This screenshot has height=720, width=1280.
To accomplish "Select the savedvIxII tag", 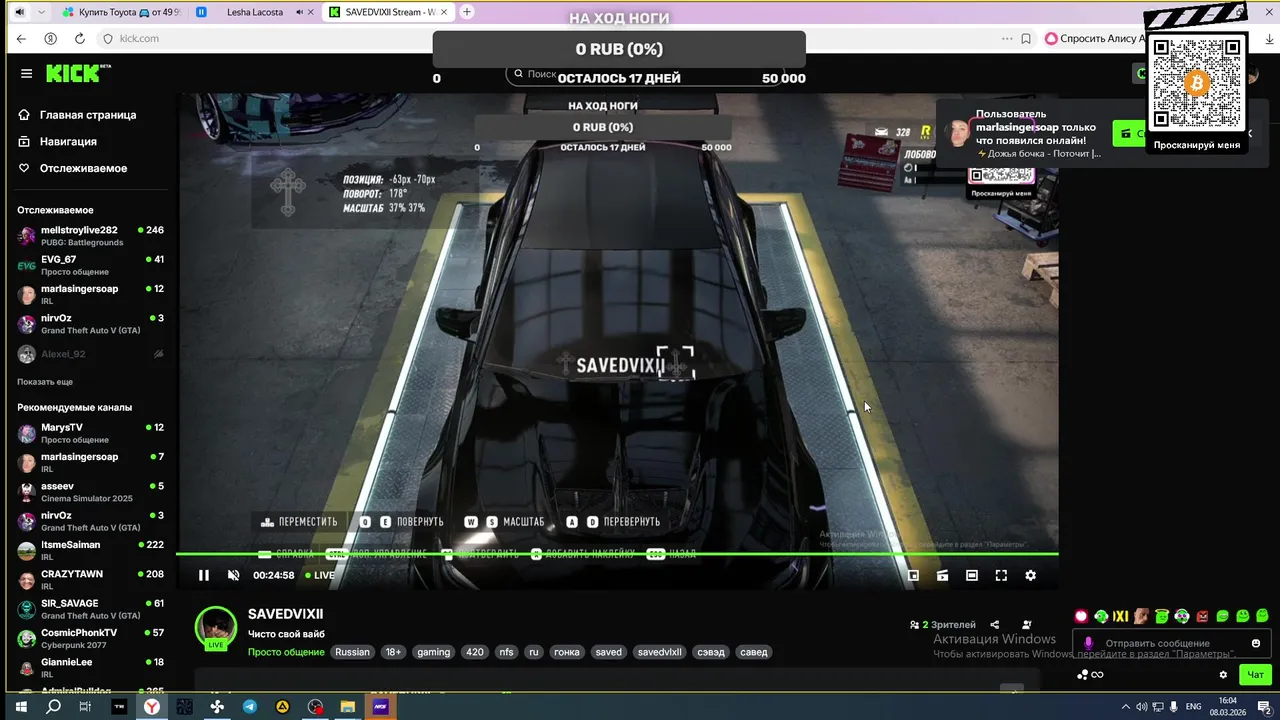I will pyautogui.click(x=660, y=652).
